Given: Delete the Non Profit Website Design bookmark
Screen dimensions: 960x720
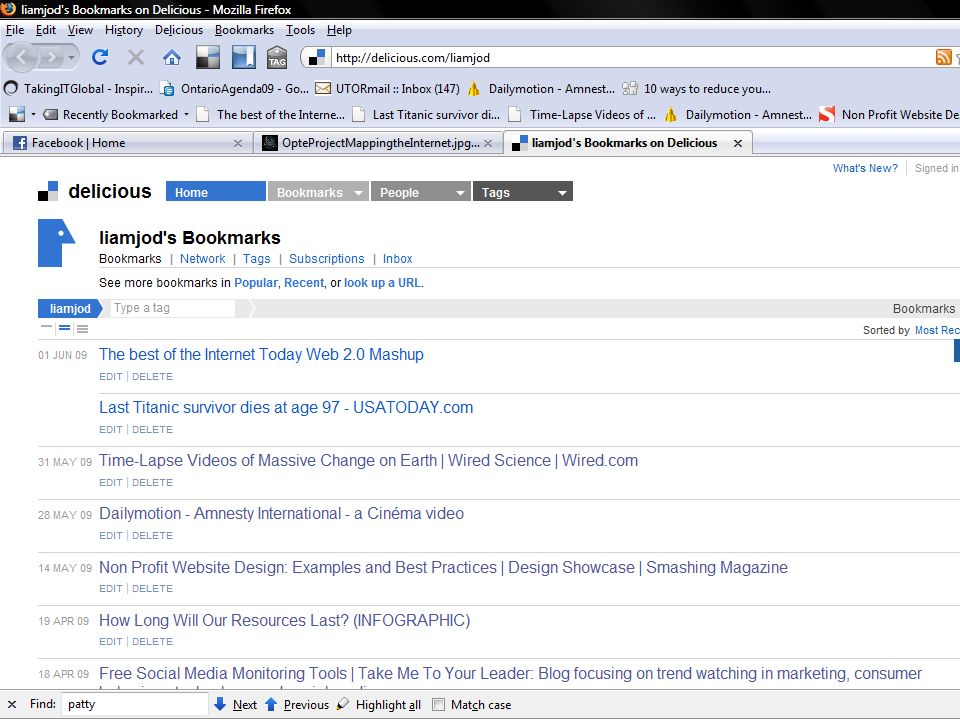Looking at the screenshot, I should 152,588.
